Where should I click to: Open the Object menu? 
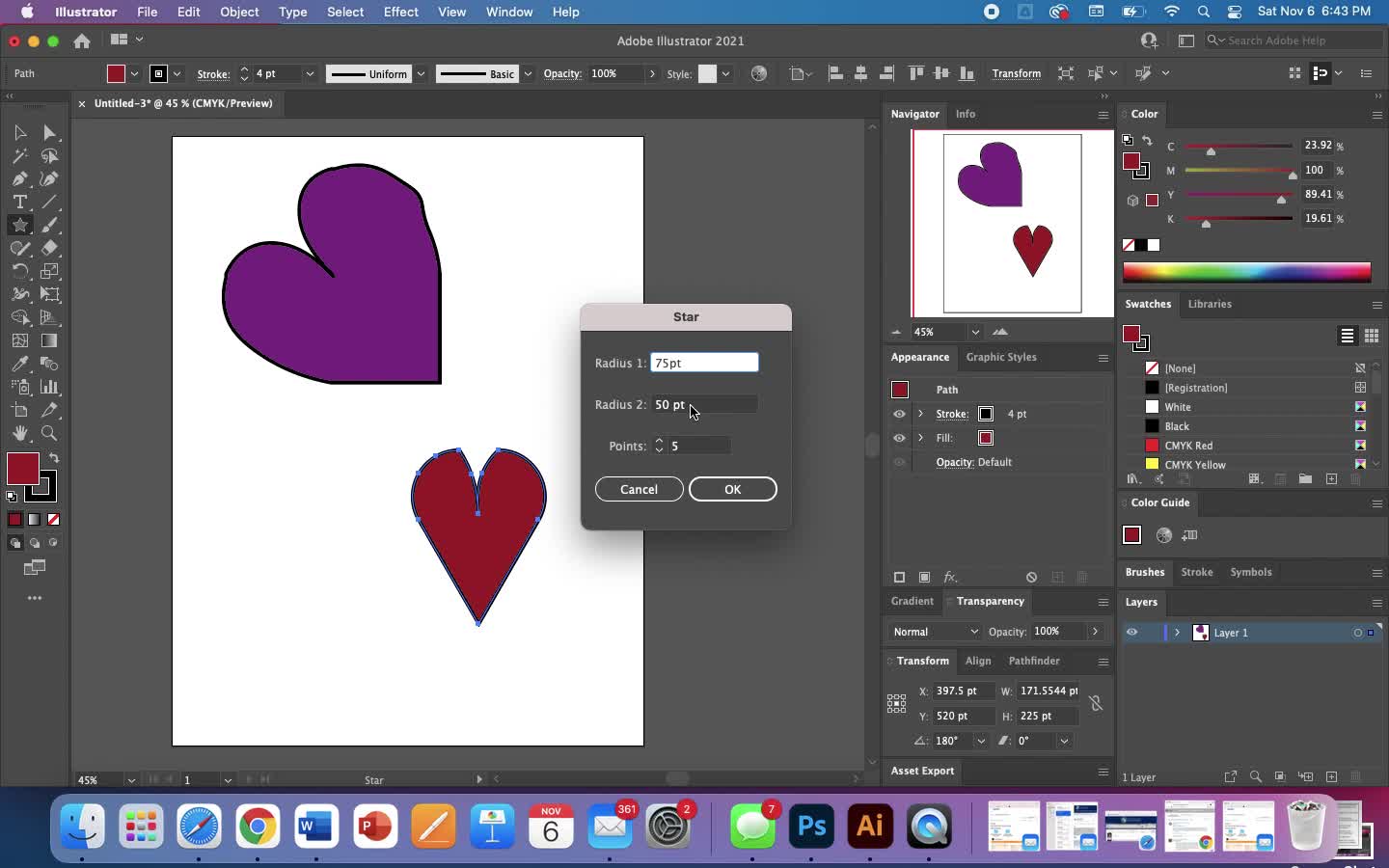[239, 12]
